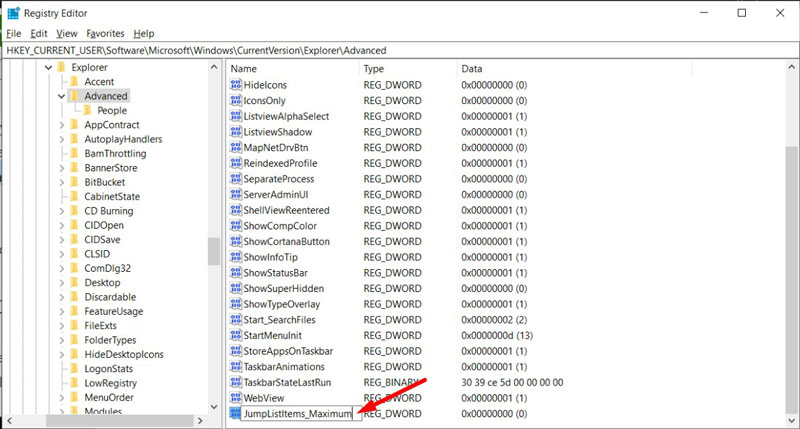Screen dimensions: 800x429
Task: Select the ShowStatusBar value icon
Action: [235, 272]
